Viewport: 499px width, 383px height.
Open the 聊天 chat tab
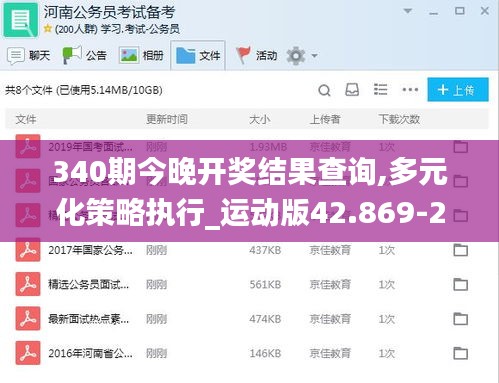point(28,55)
